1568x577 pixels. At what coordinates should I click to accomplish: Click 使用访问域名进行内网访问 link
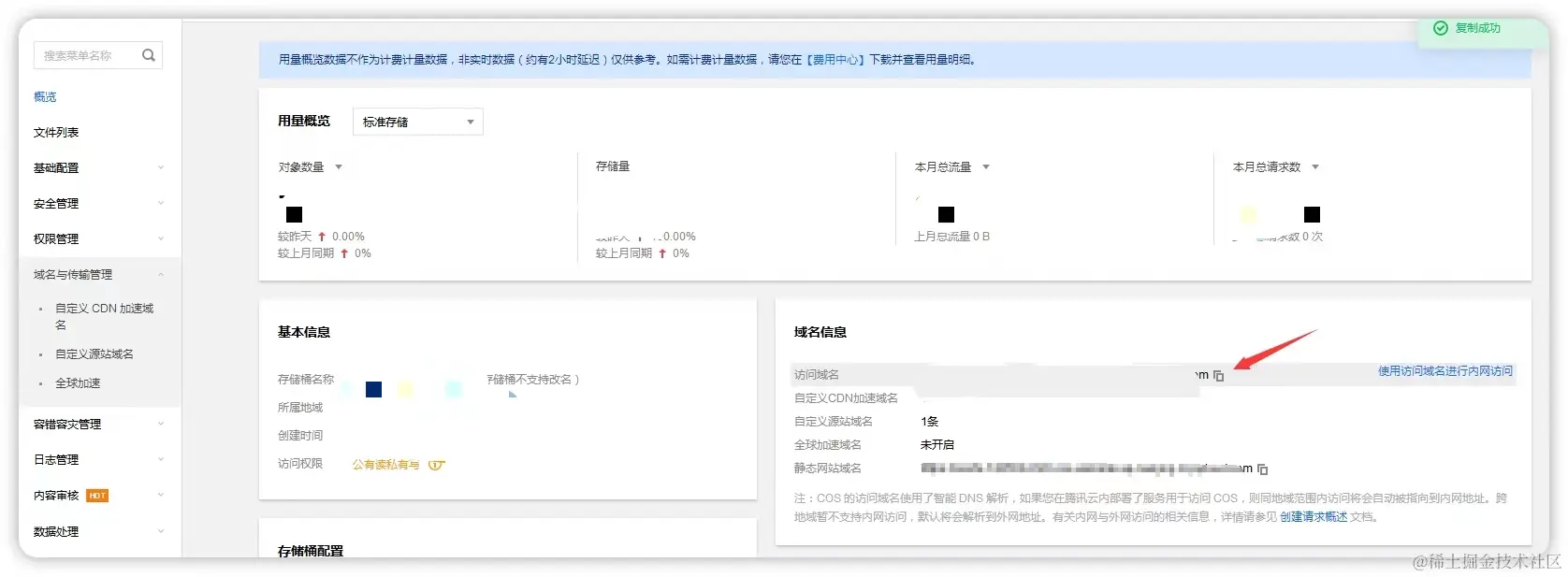pyautogui.click(x=1445, y=370)
